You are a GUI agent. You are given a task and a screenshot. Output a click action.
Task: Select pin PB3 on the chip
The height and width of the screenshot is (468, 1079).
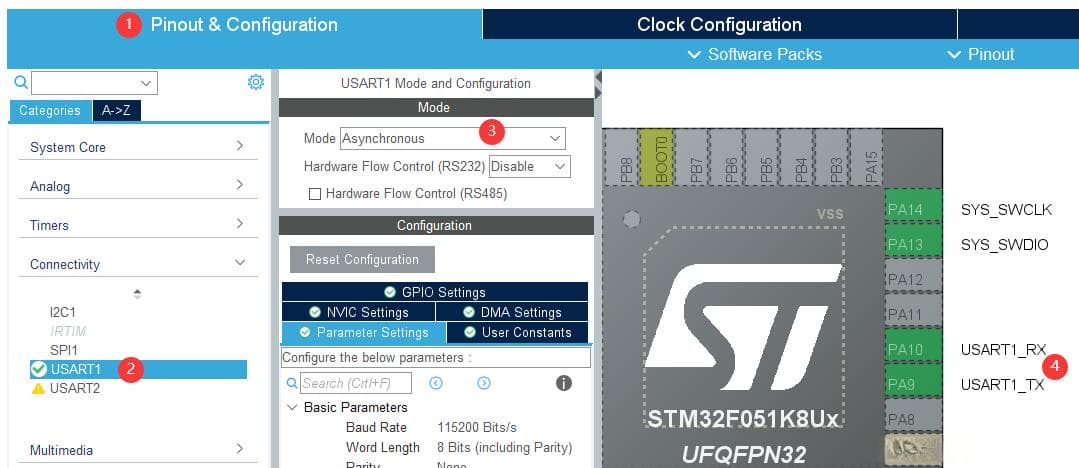831,157
